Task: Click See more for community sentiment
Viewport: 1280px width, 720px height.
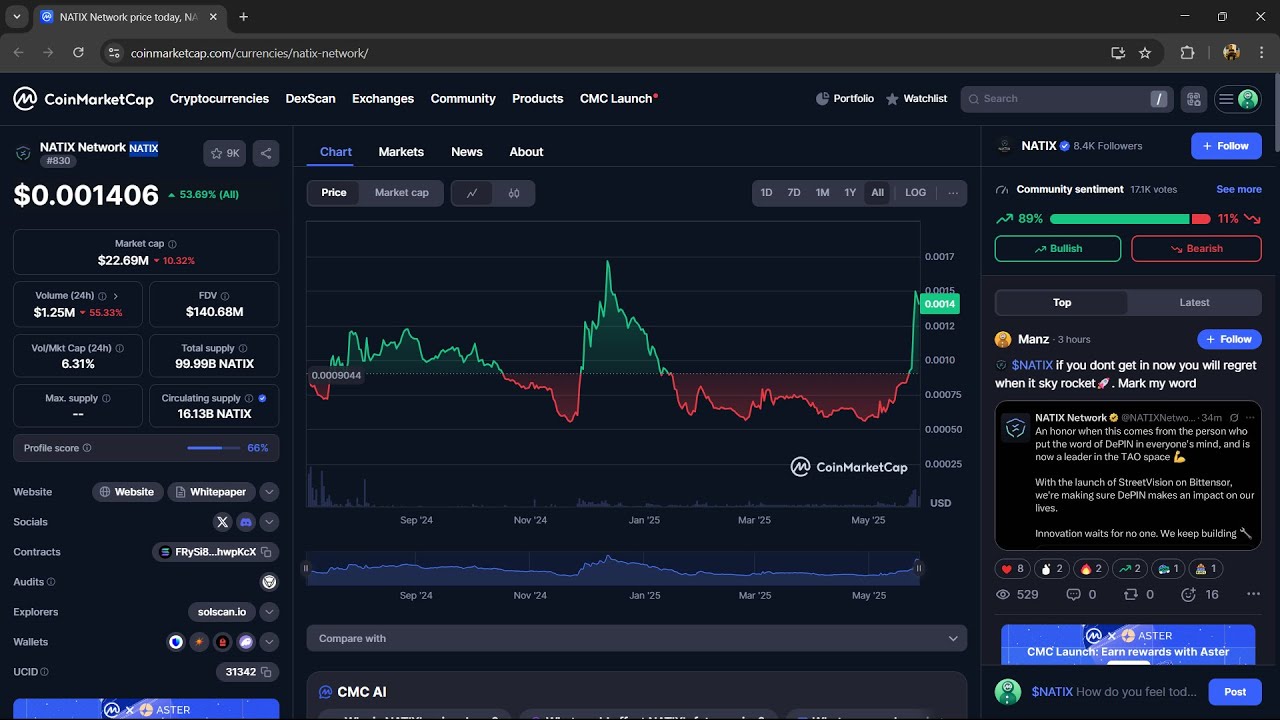Action: point(1239,189)
